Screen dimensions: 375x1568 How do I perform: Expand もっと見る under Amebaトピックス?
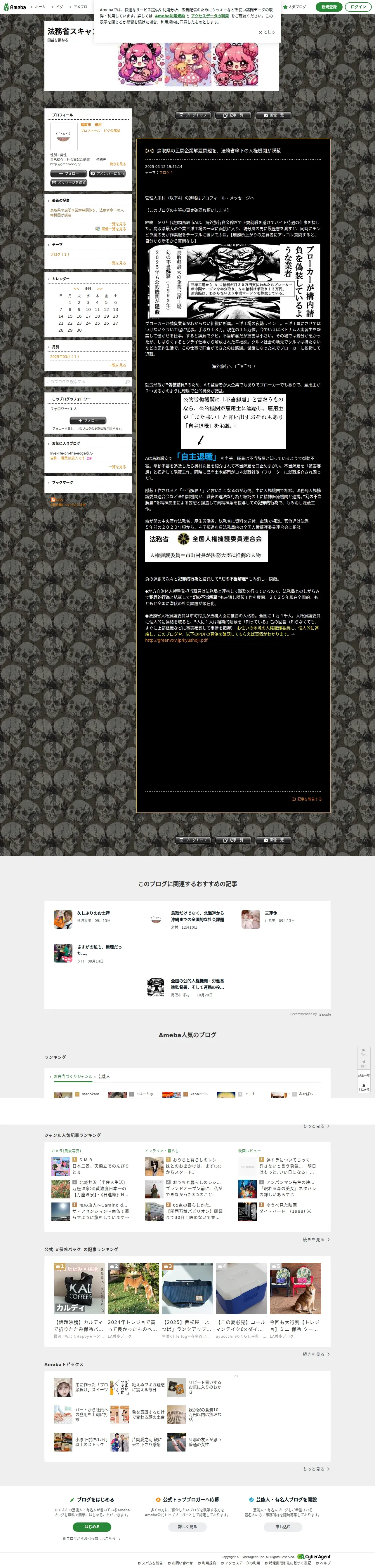(x=316, y=1469)
